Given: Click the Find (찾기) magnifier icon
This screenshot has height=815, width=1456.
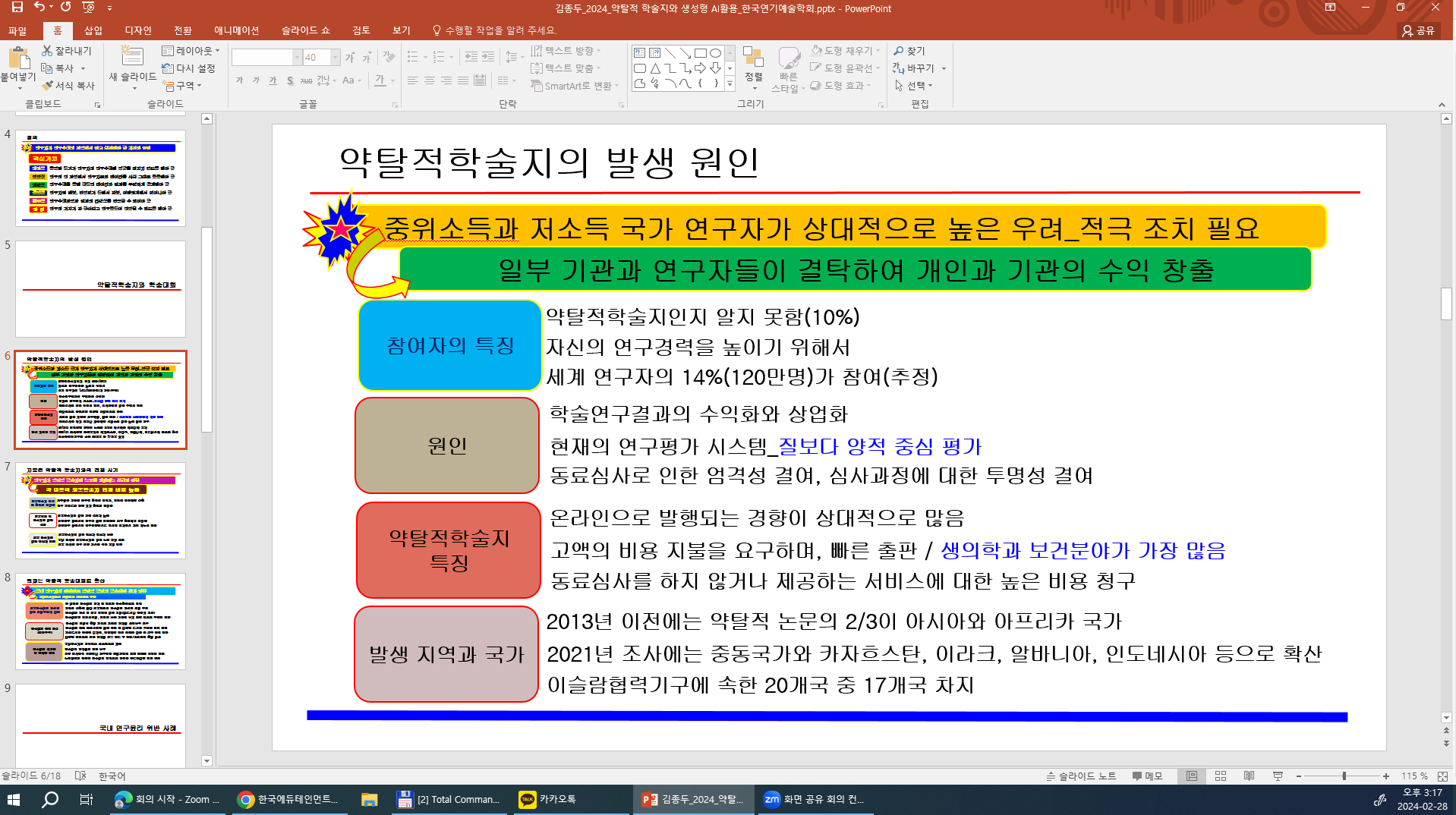Looking at the screenshot, I should tap(899, 51).
